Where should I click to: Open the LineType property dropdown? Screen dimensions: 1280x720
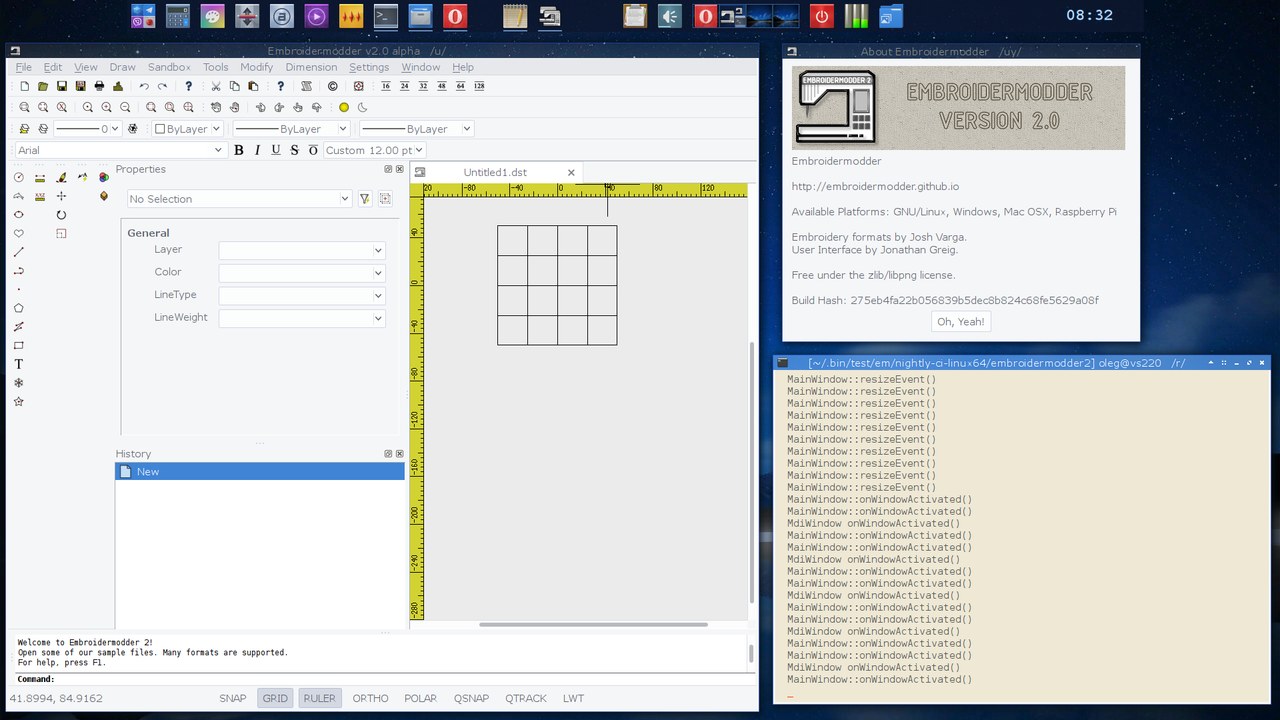click(302, 295)
